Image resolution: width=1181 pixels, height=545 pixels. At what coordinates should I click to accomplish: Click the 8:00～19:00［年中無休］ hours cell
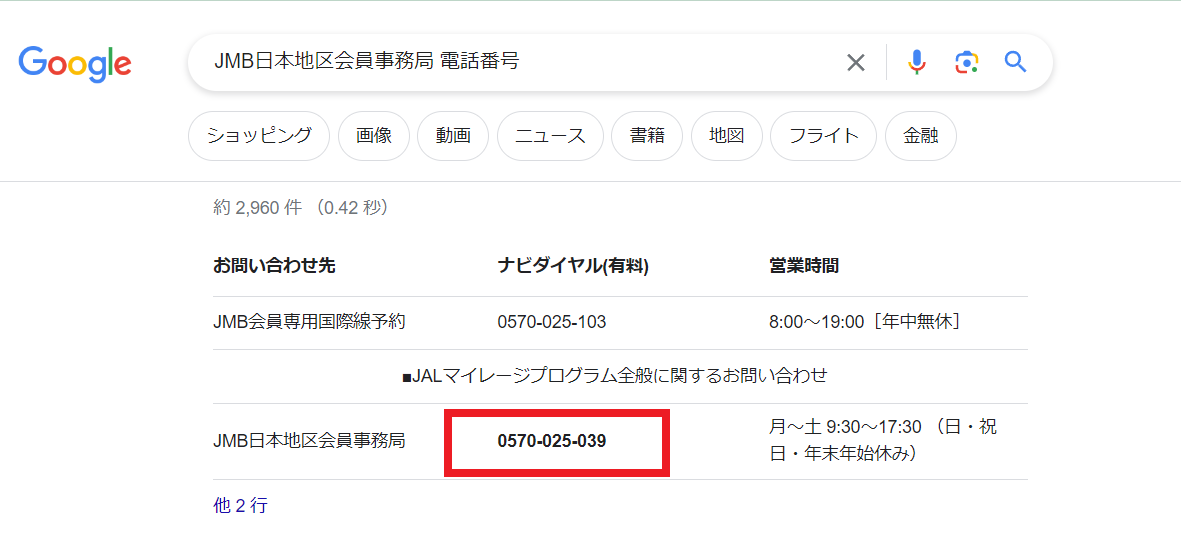point(865,322)
